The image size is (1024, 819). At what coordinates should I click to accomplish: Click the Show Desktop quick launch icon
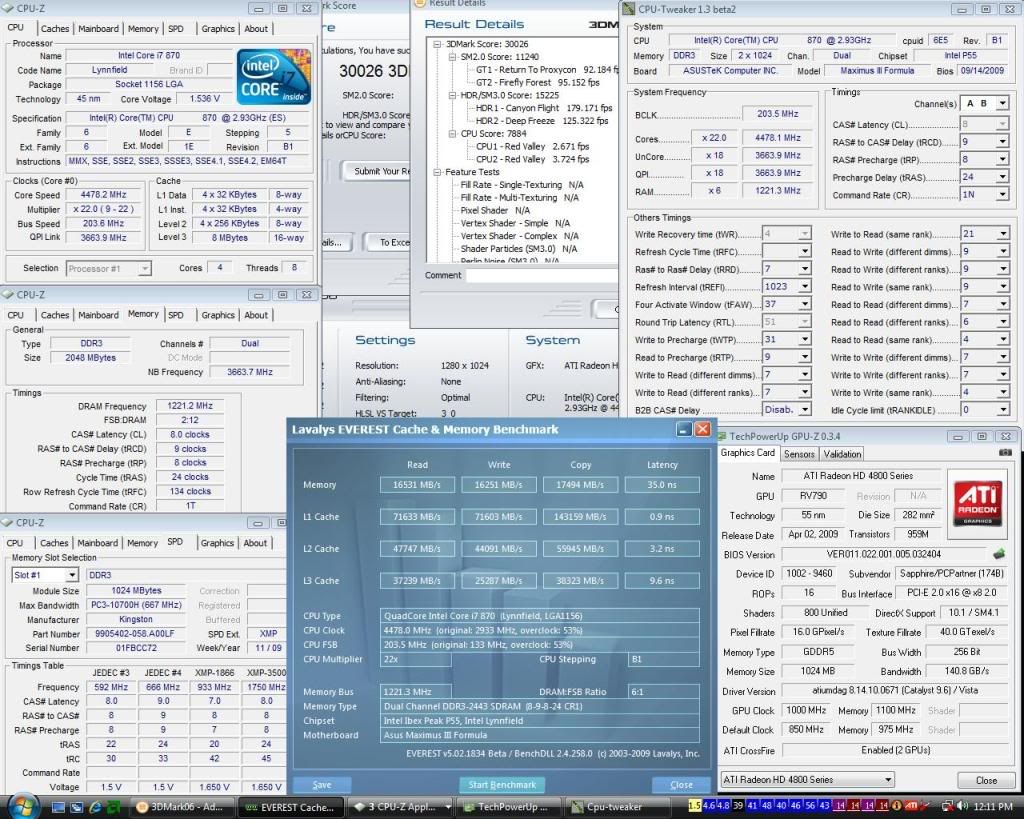(59, 807)
